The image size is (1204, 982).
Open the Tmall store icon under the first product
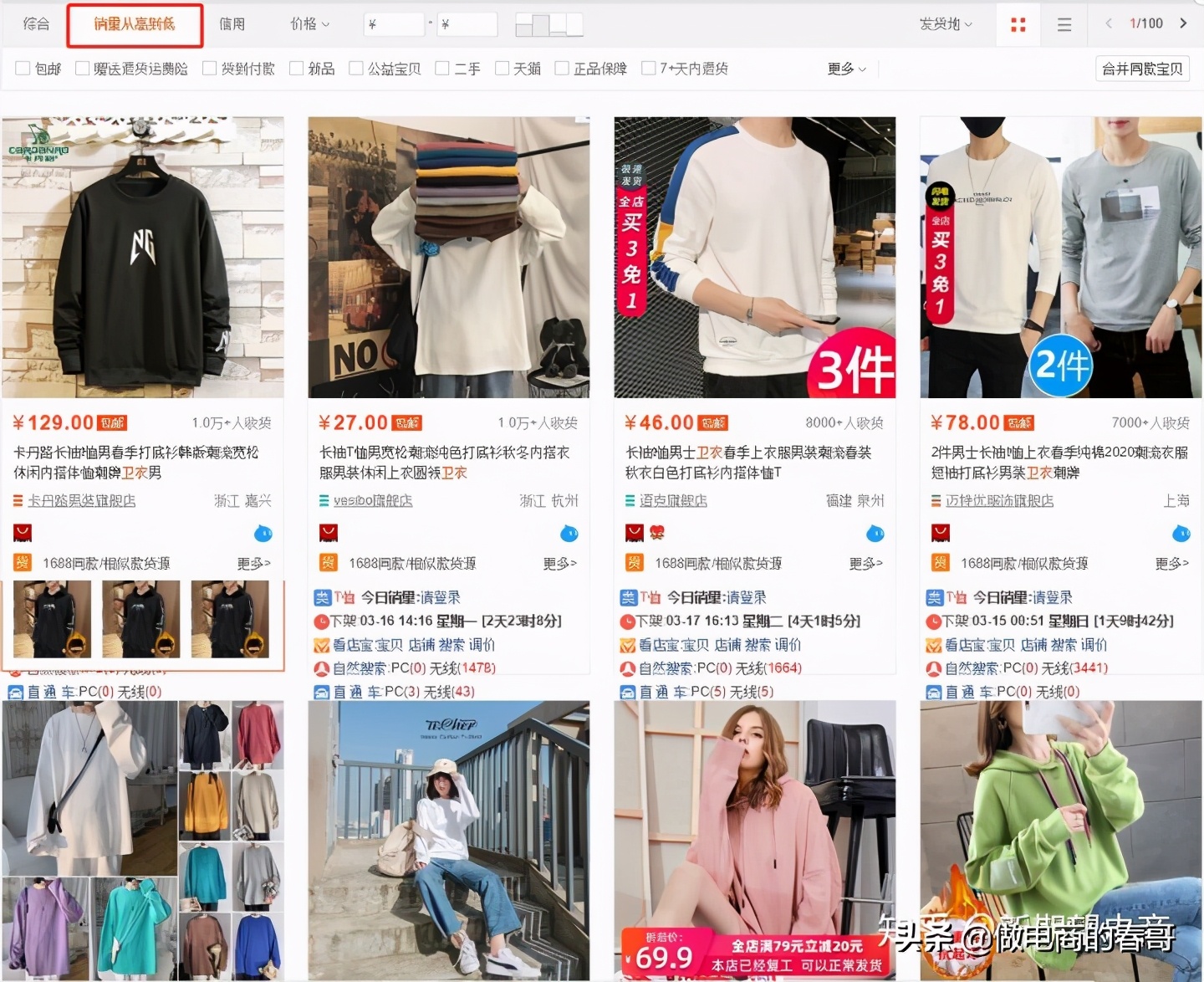tap(23, 533)
